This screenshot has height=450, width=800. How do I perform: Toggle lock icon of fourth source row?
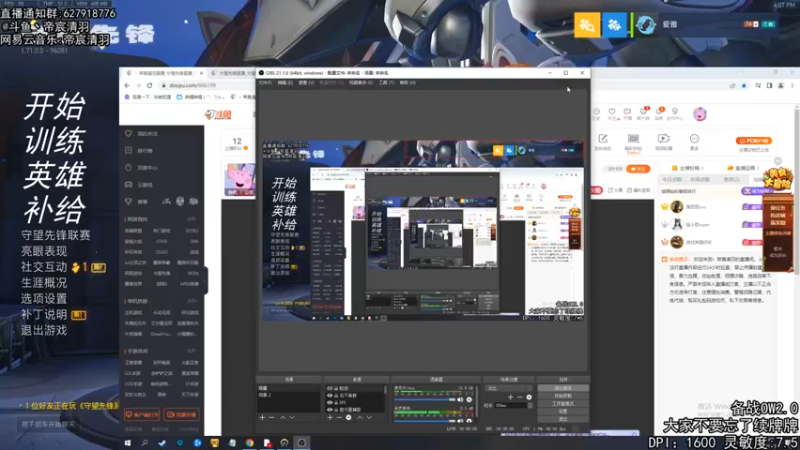(336, 410)
